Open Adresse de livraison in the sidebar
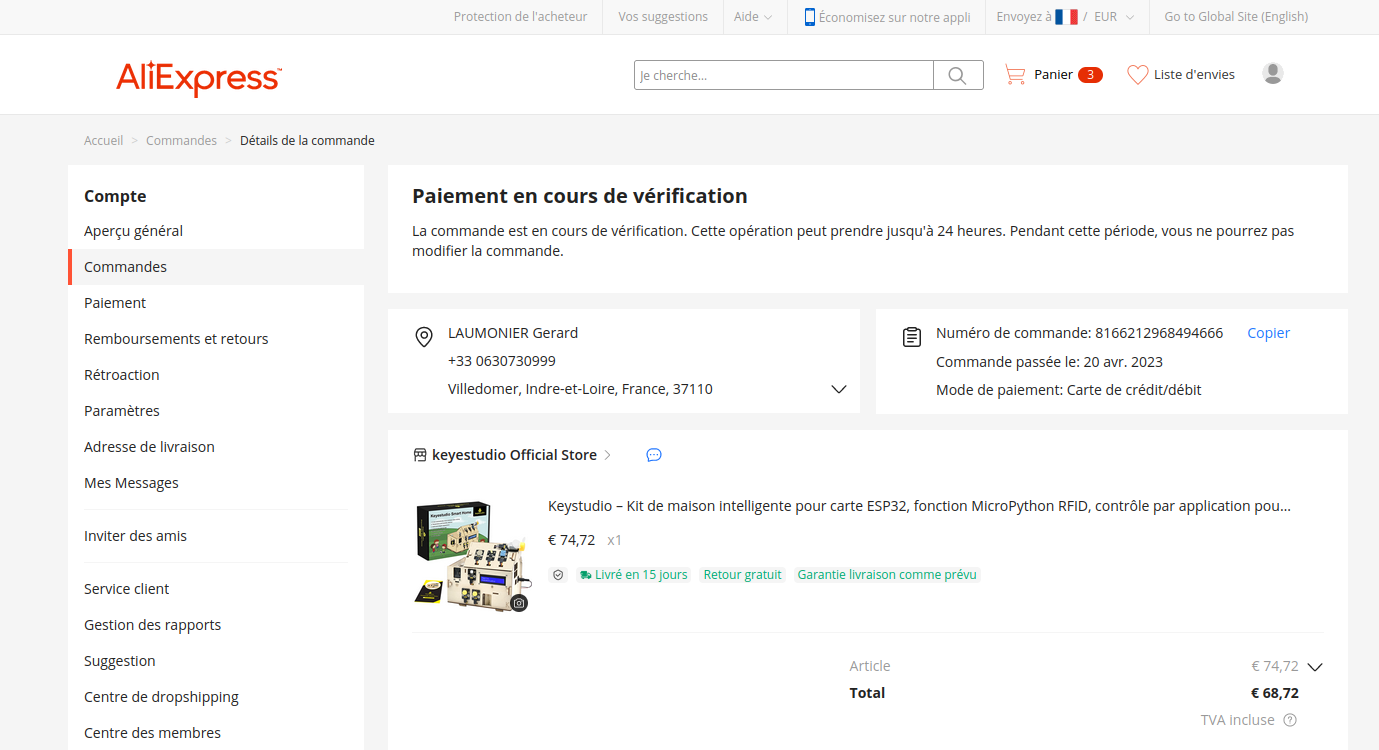Image resolution: width=1379 pixels, height=750 pixels. point(149,447)
